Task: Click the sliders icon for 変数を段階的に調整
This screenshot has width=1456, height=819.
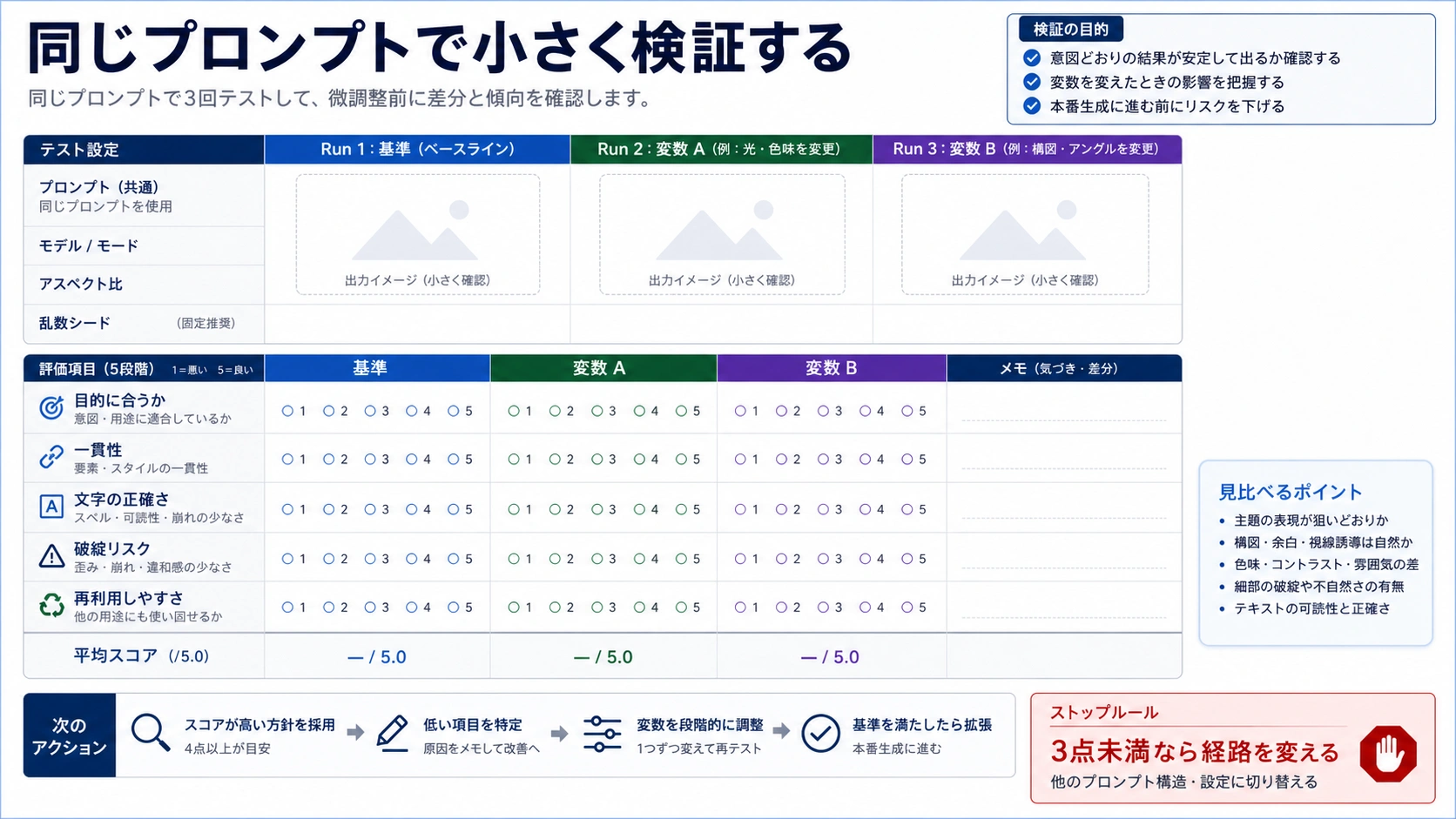Action: 602,734
